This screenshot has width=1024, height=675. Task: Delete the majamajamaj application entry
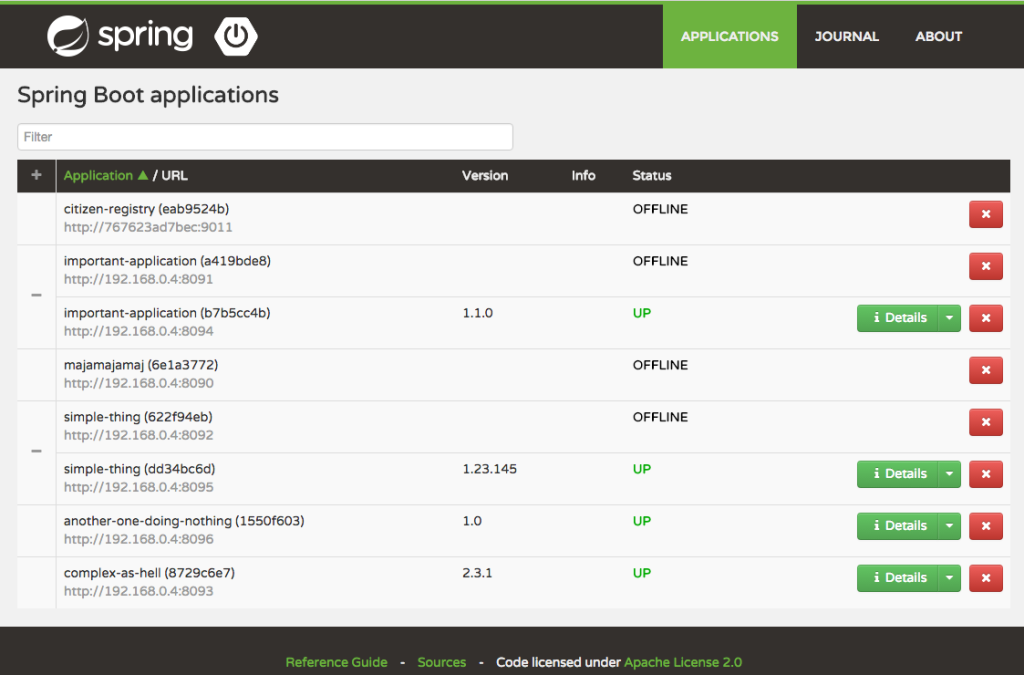point(985,370)
